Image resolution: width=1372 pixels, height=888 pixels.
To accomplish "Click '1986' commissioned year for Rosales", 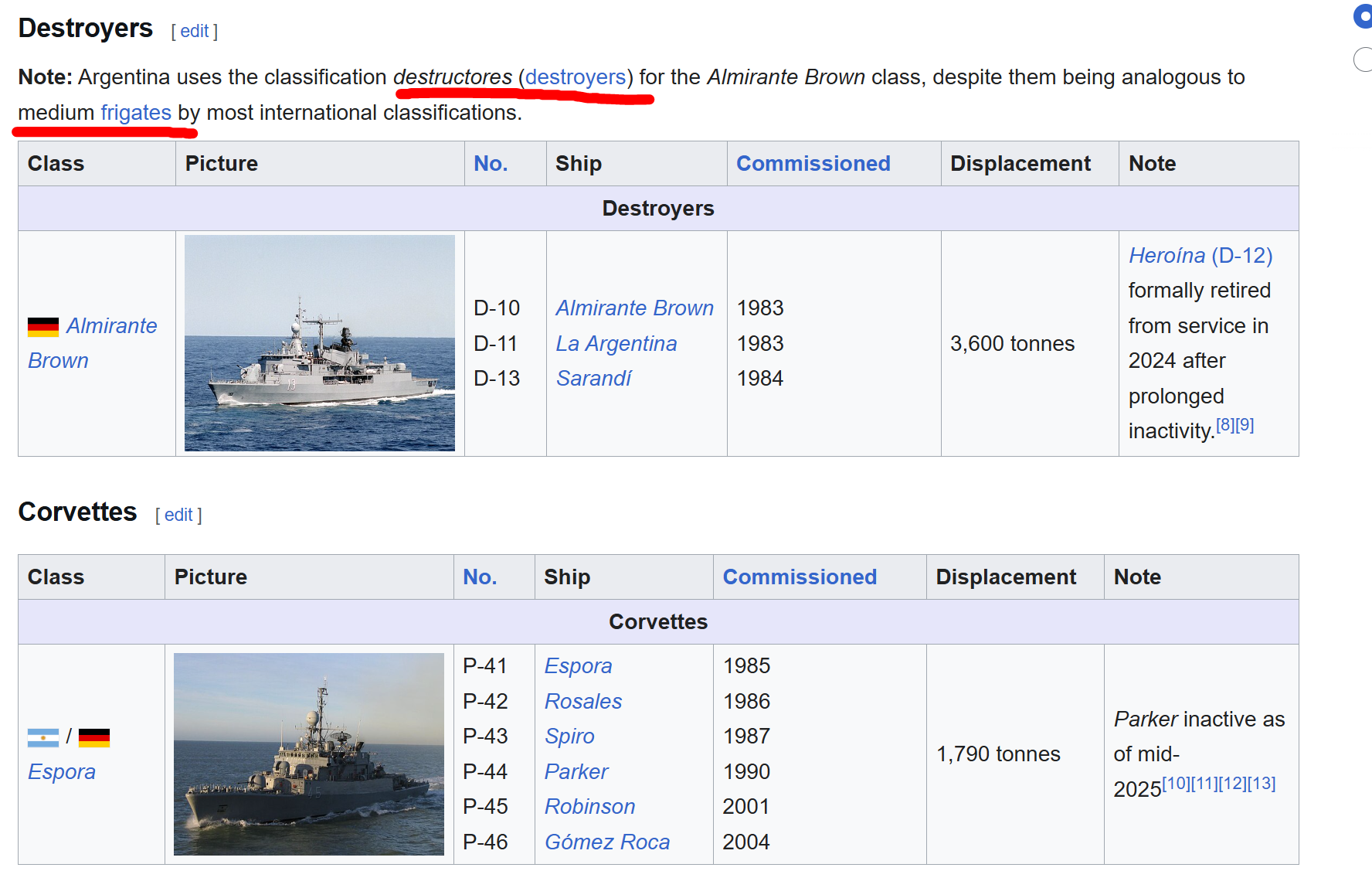I will pyautogui.click(x=746, y=702).
